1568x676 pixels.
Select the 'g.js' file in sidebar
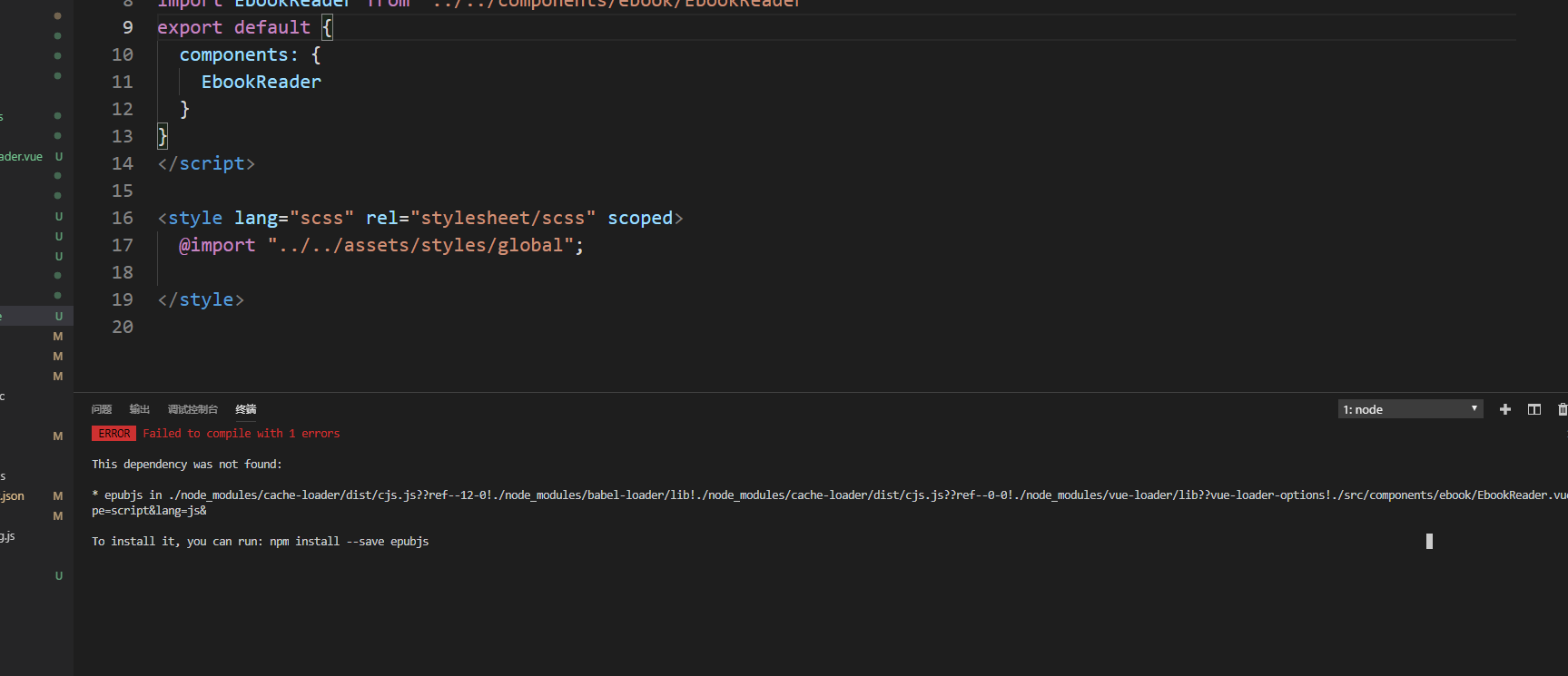coord(7,536)
